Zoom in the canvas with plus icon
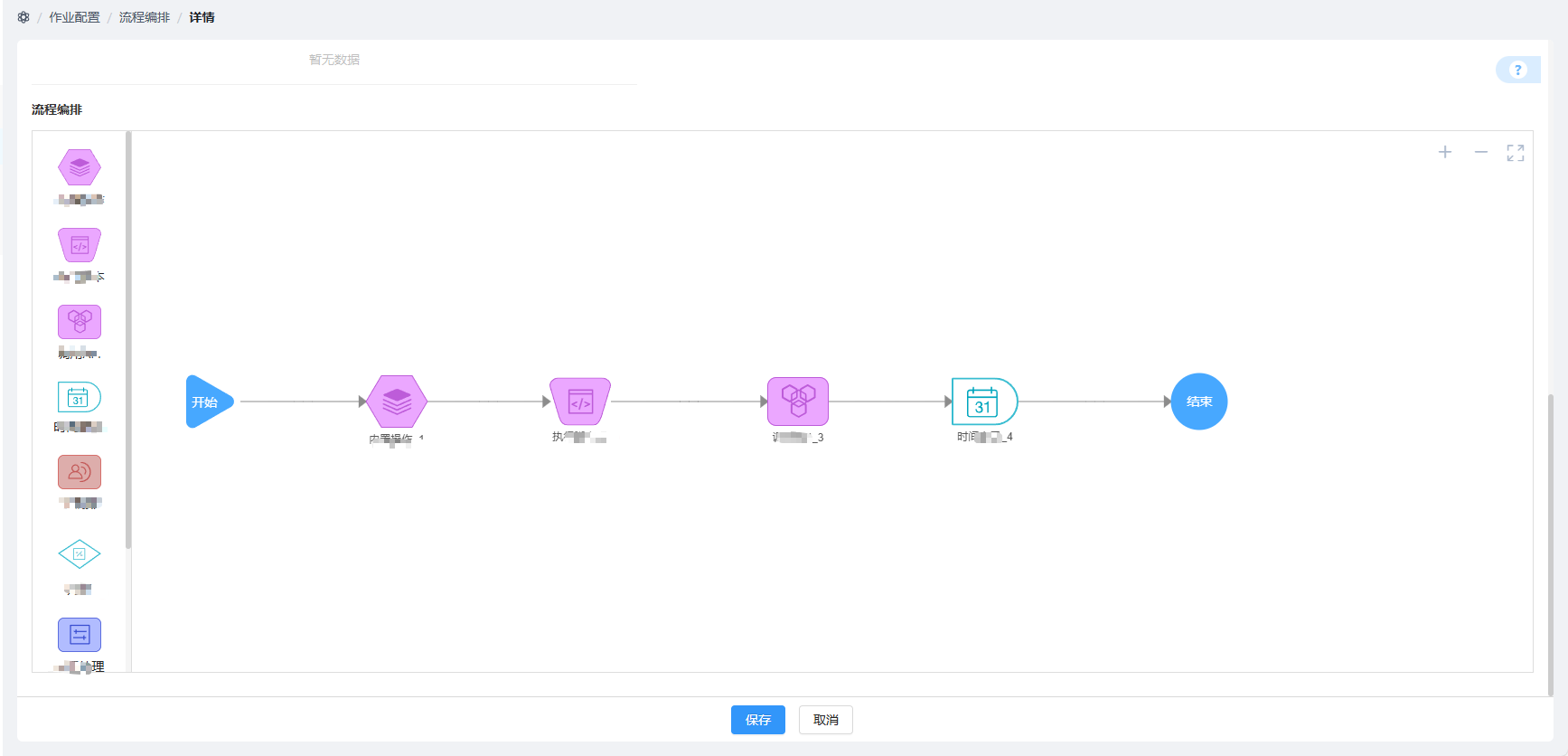 coord(1445,152)
